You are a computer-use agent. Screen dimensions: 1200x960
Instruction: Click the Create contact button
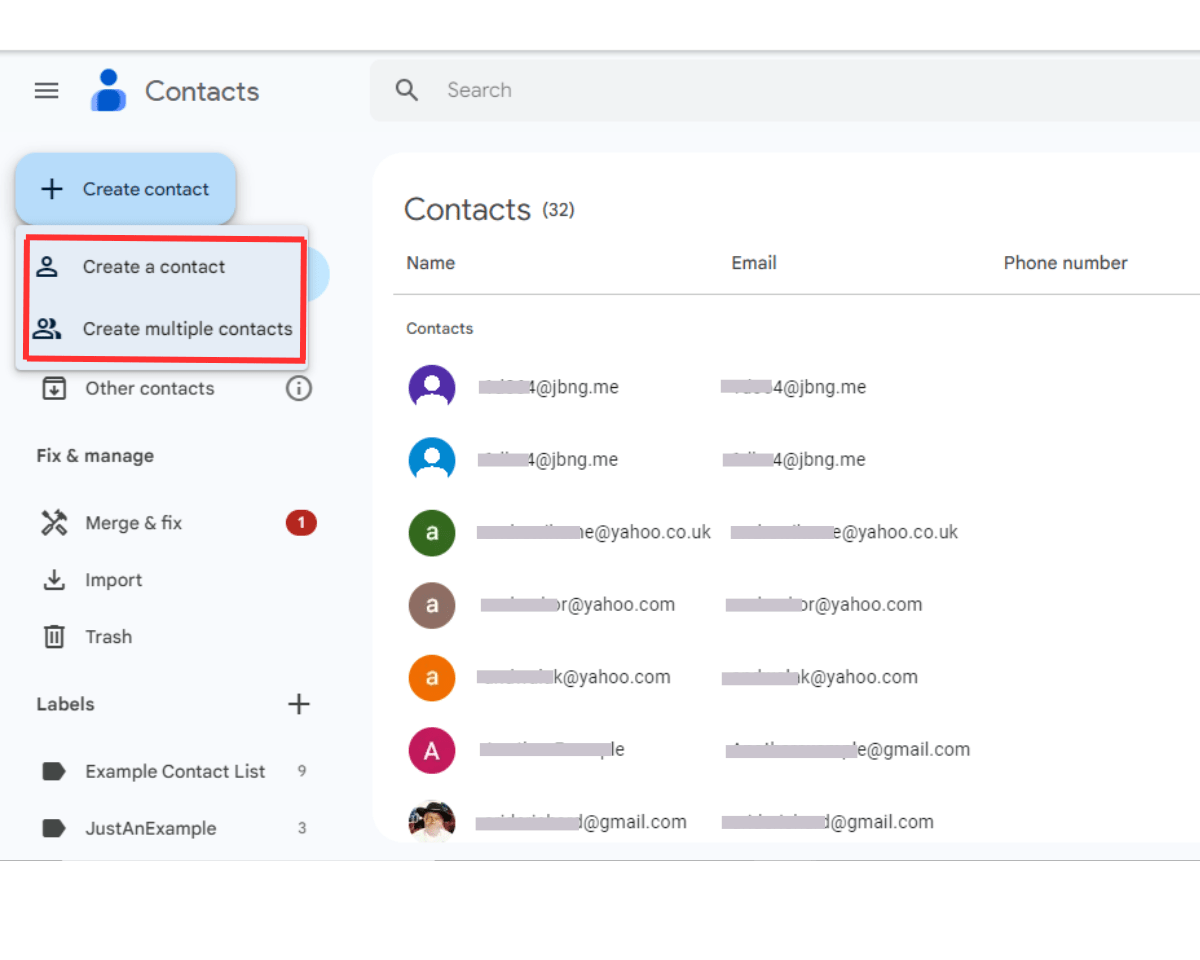click(125, 189)
